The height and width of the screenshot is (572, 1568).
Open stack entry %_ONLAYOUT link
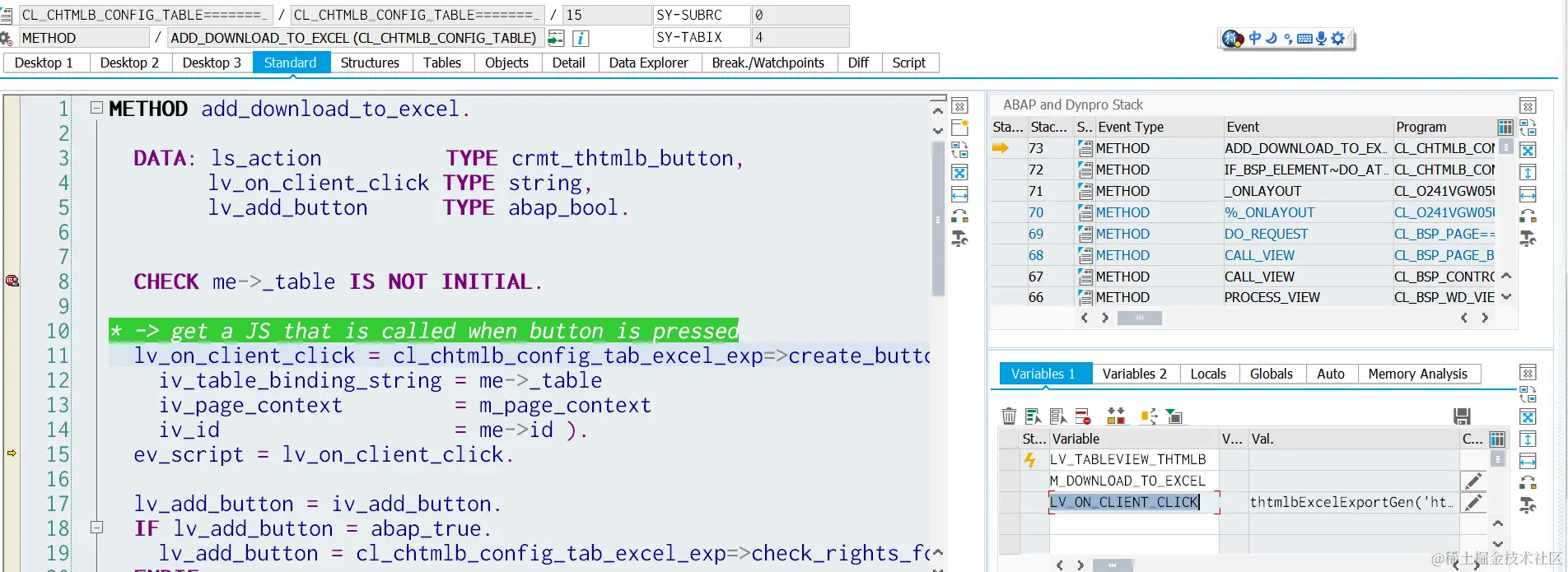pos(1269,212)
